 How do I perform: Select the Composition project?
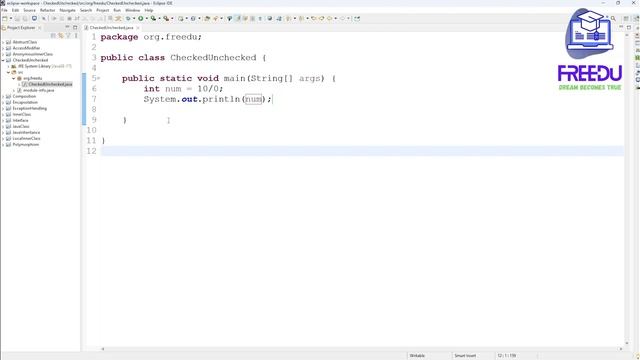[24, 96]
